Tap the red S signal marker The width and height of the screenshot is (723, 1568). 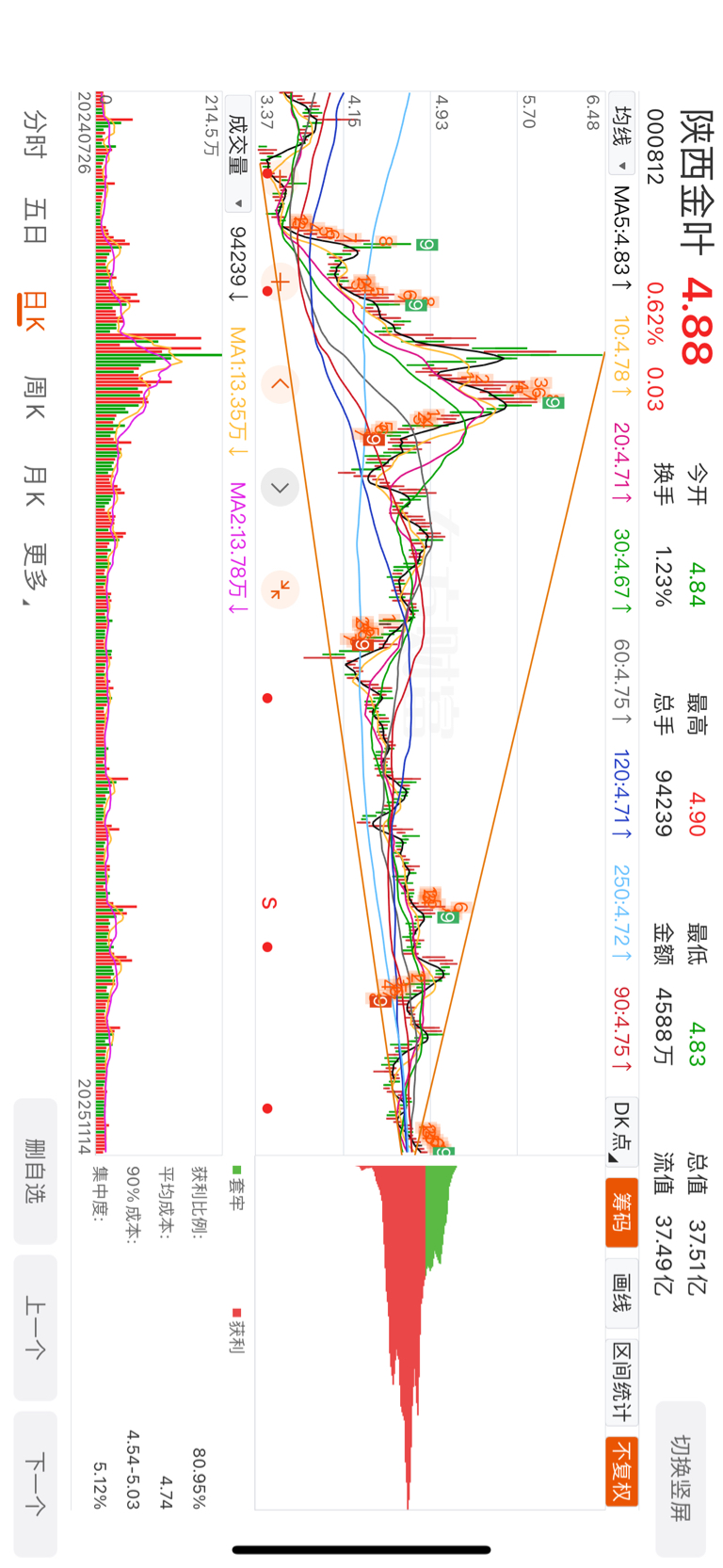click(x=269, y=902)
